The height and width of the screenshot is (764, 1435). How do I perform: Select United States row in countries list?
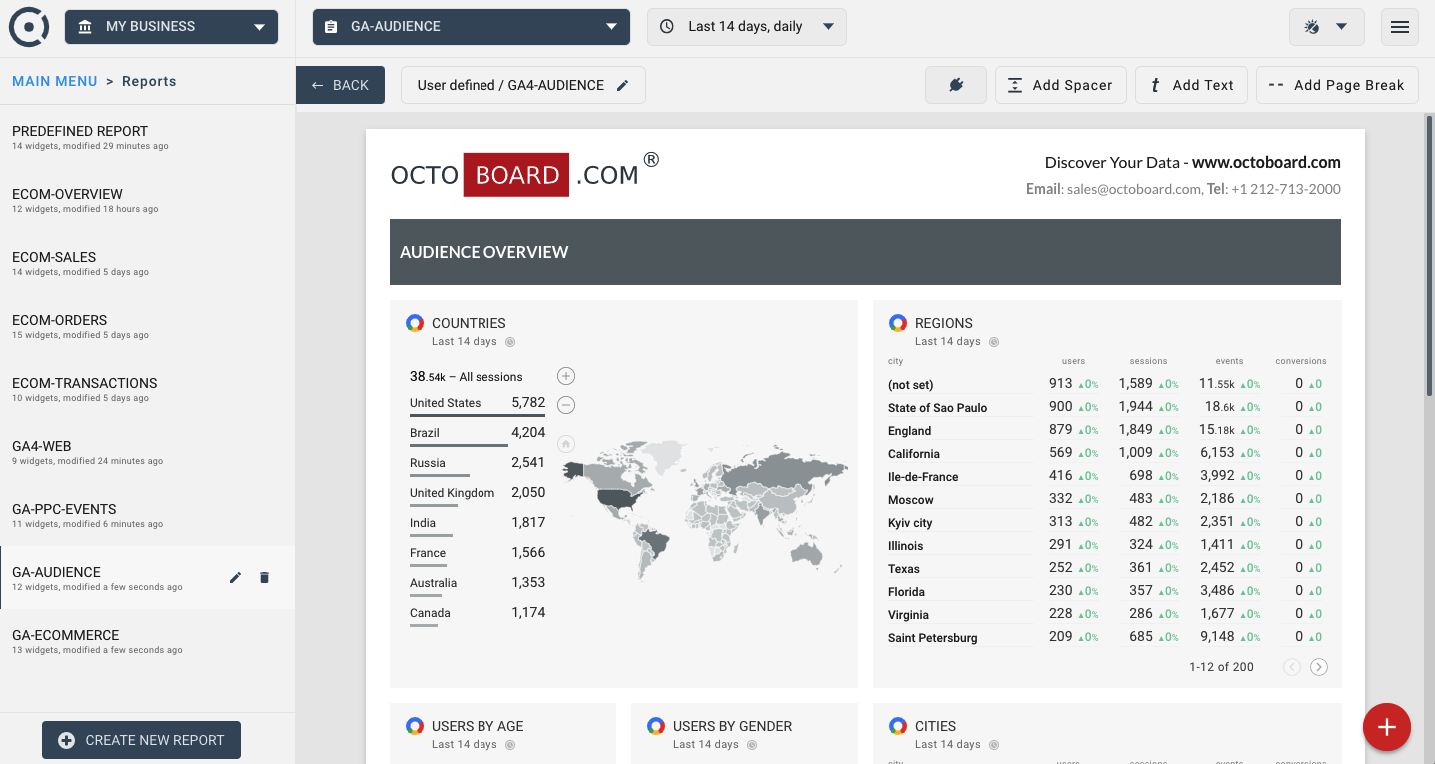coord(477,403)
